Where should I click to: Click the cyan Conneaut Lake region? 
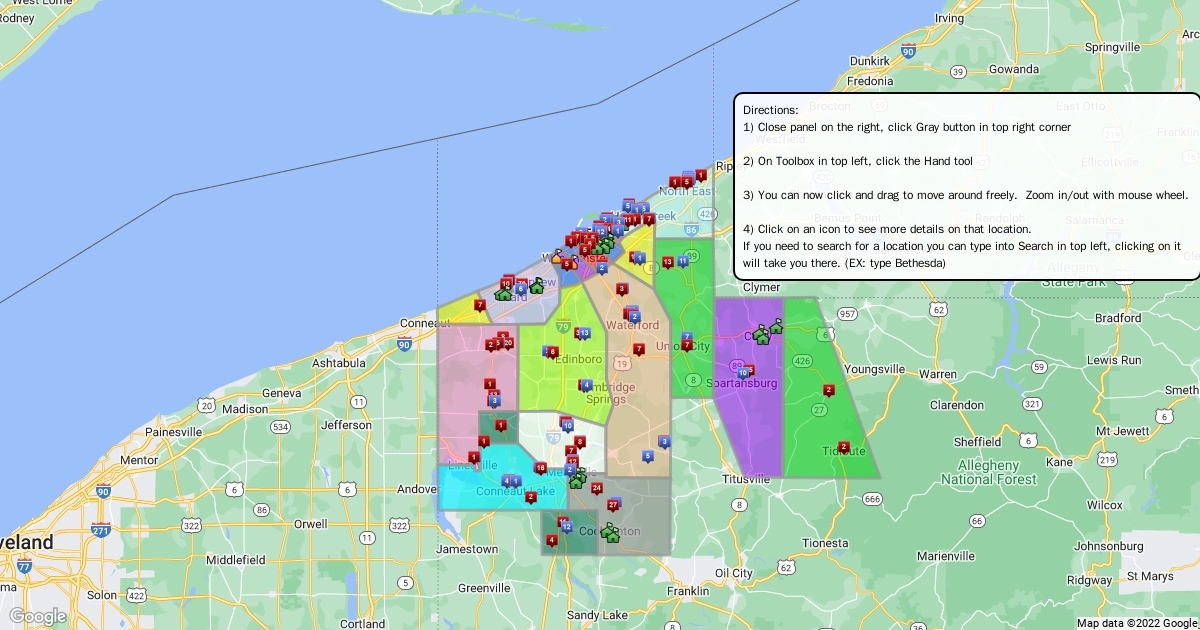point(470,490)
